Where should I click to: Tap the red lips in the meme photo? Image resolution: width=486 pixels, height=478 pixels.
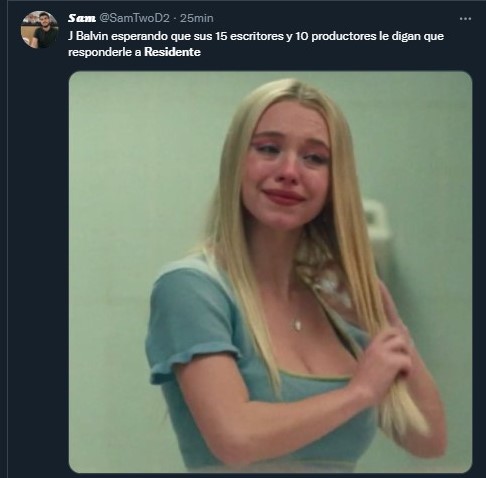click(284, 196)
